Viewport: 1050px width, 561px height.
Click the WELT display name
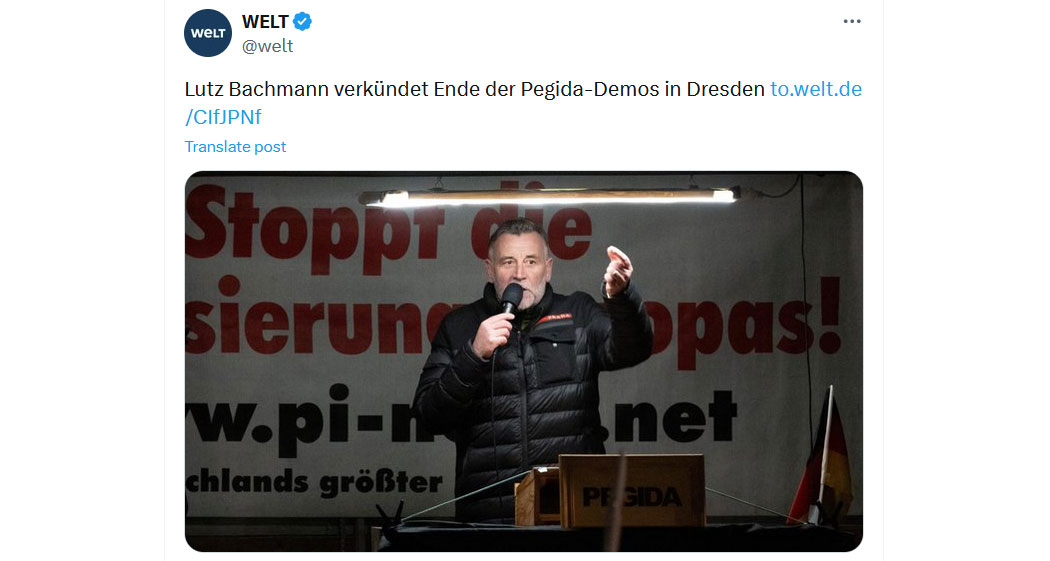click(x=265, y=21)
